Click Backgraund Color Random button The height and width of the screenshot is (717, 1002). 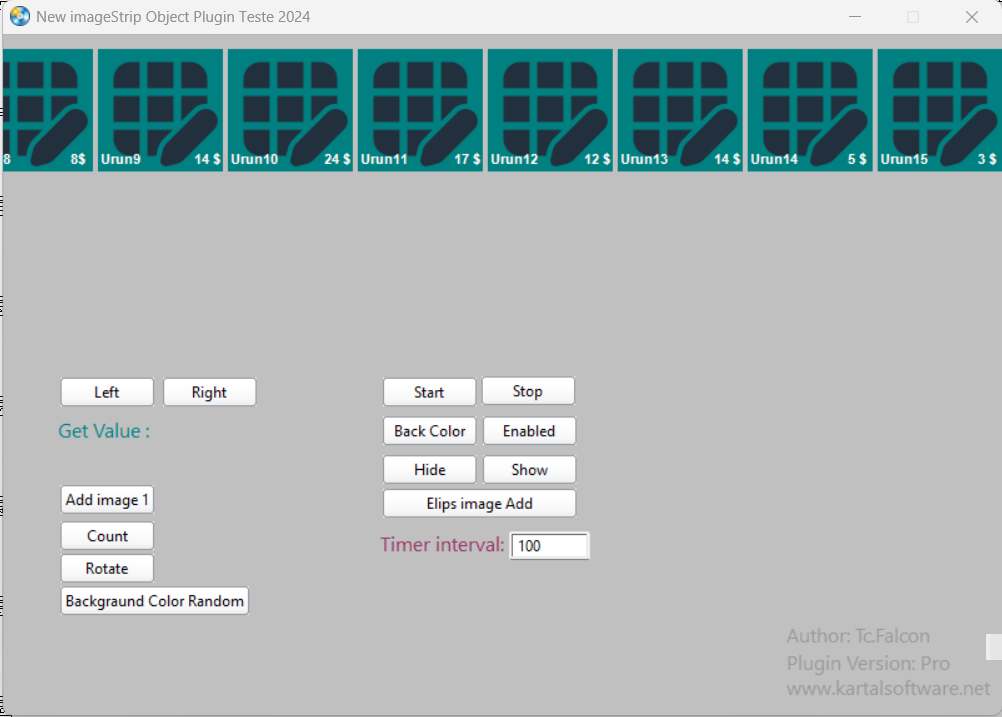tap(155, 601)
